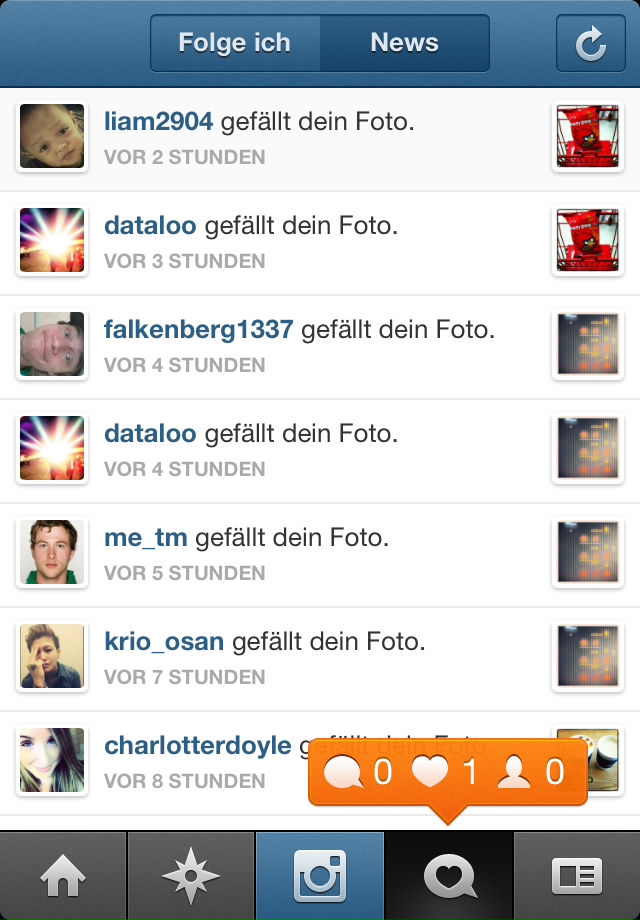Switch to the Folge ich tab
The width and height of the screenshot is (640, 920).
pyautogui.click(x=235, y=43)
